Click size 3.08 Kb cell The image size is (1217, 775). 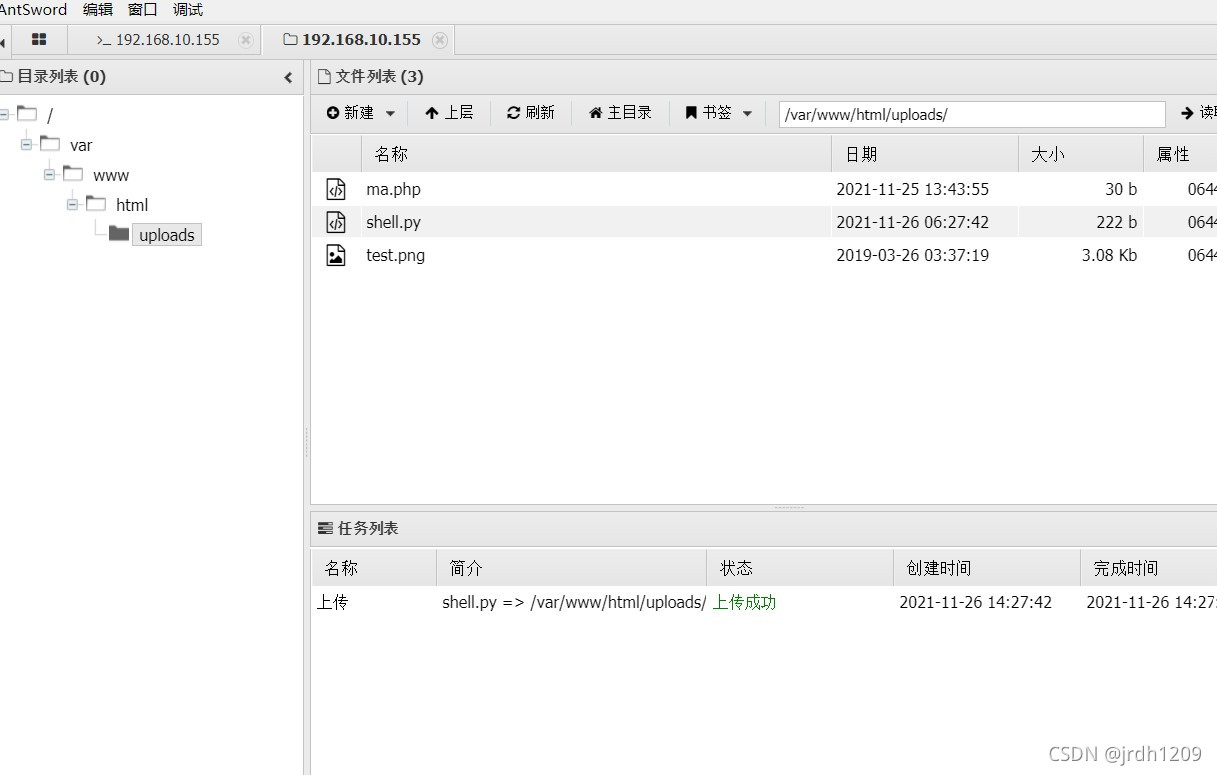[x=1109, y=255]
